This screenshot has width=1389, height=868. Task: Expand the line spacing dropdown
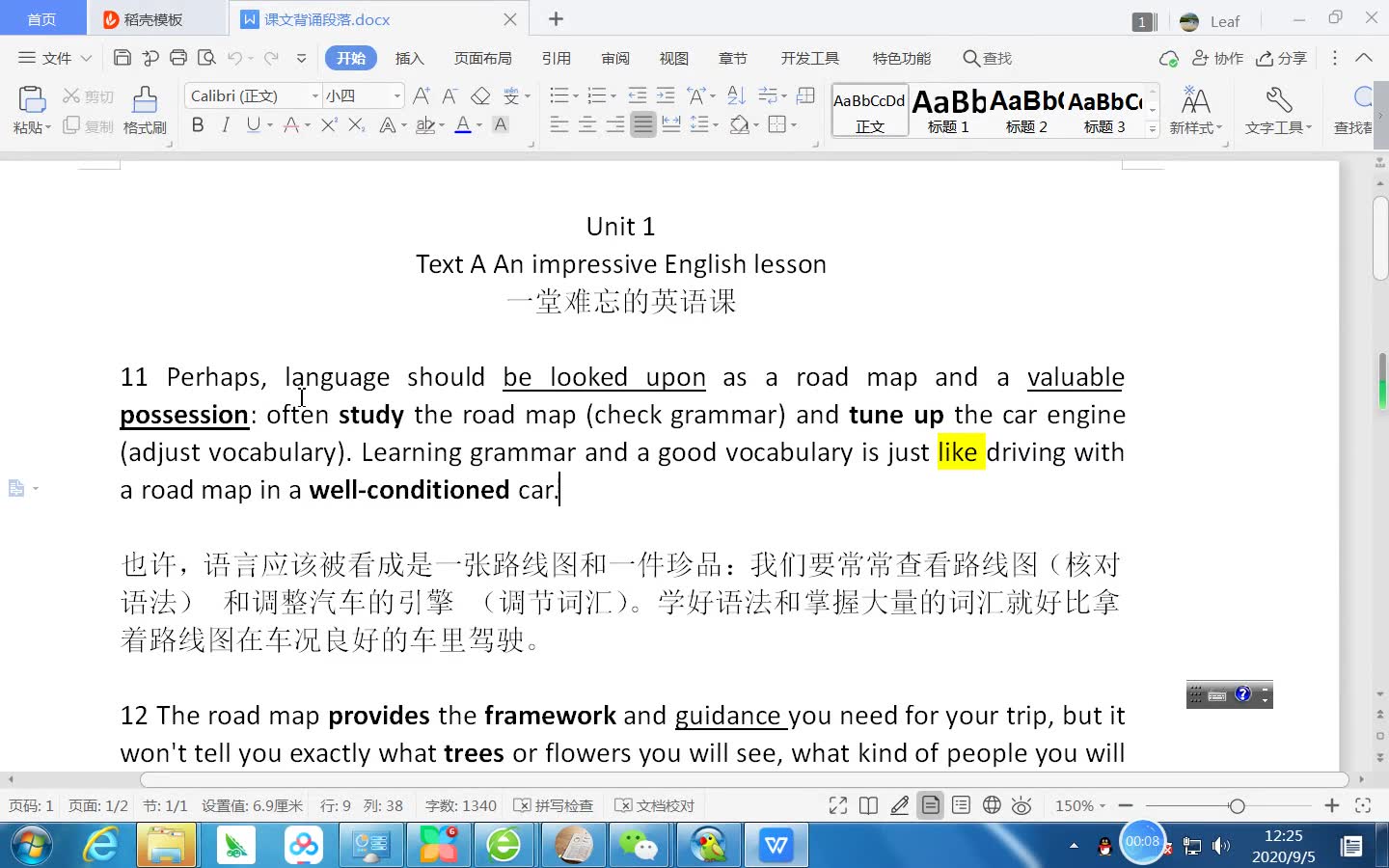[x=715, y=125]
